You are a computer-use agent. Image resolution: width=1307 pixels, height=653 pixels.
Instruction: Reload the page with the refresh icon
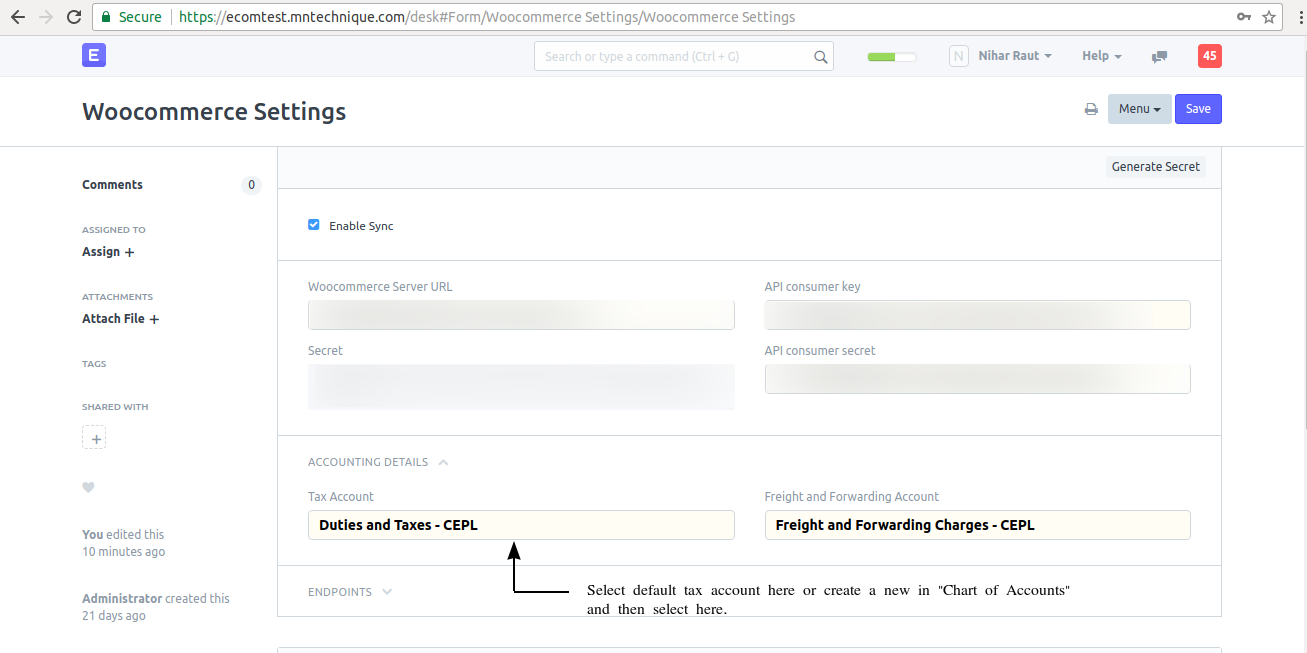[74, 17]
